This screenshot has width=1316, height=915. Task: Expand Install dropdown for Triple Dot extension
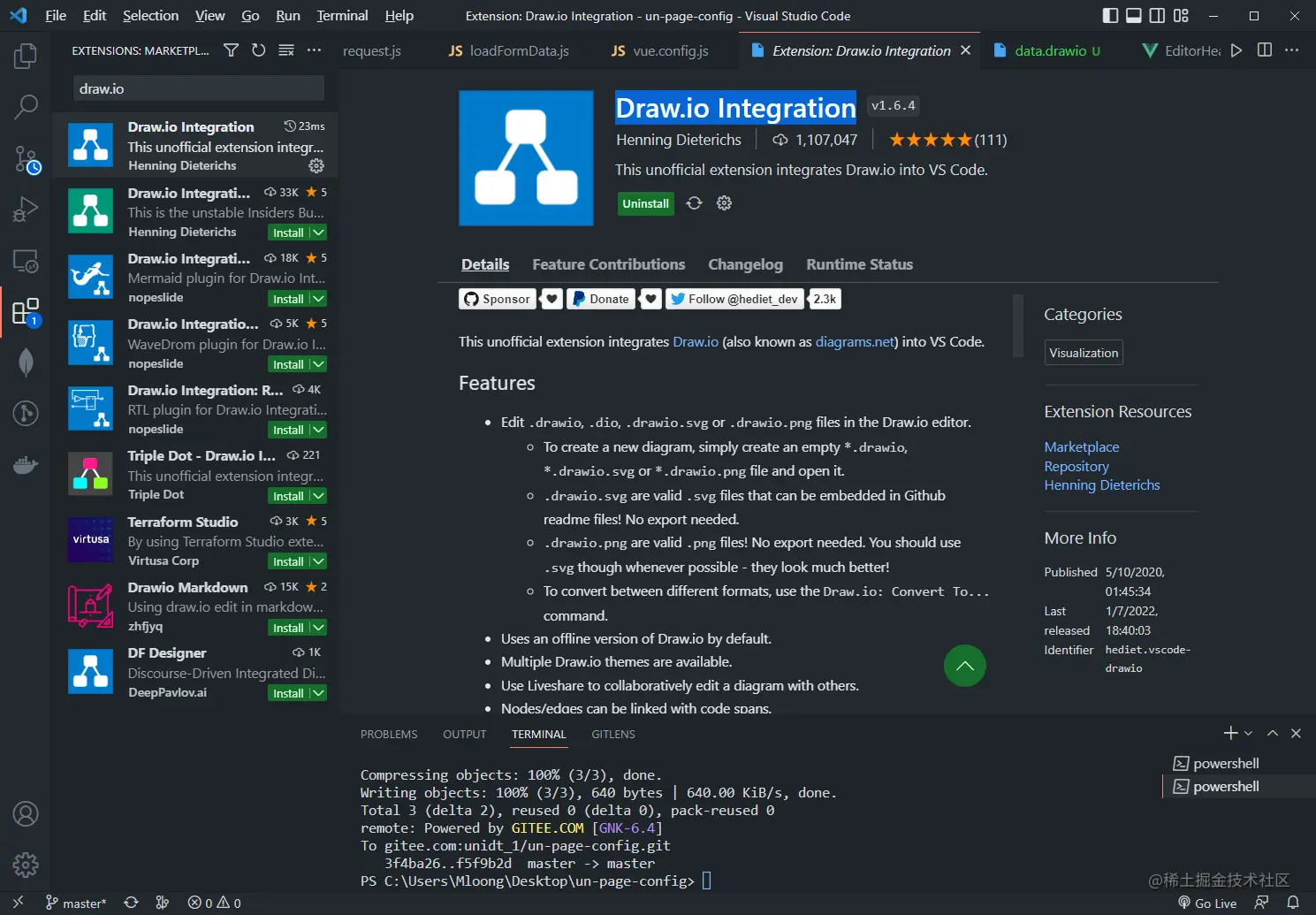point(319,496)
